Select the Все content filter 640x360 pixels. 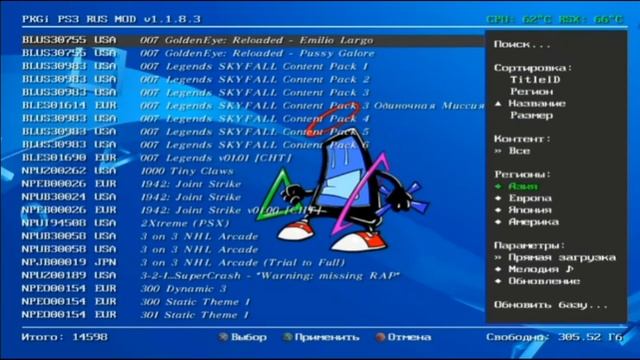pyautogui.click(x=519, y=151)
